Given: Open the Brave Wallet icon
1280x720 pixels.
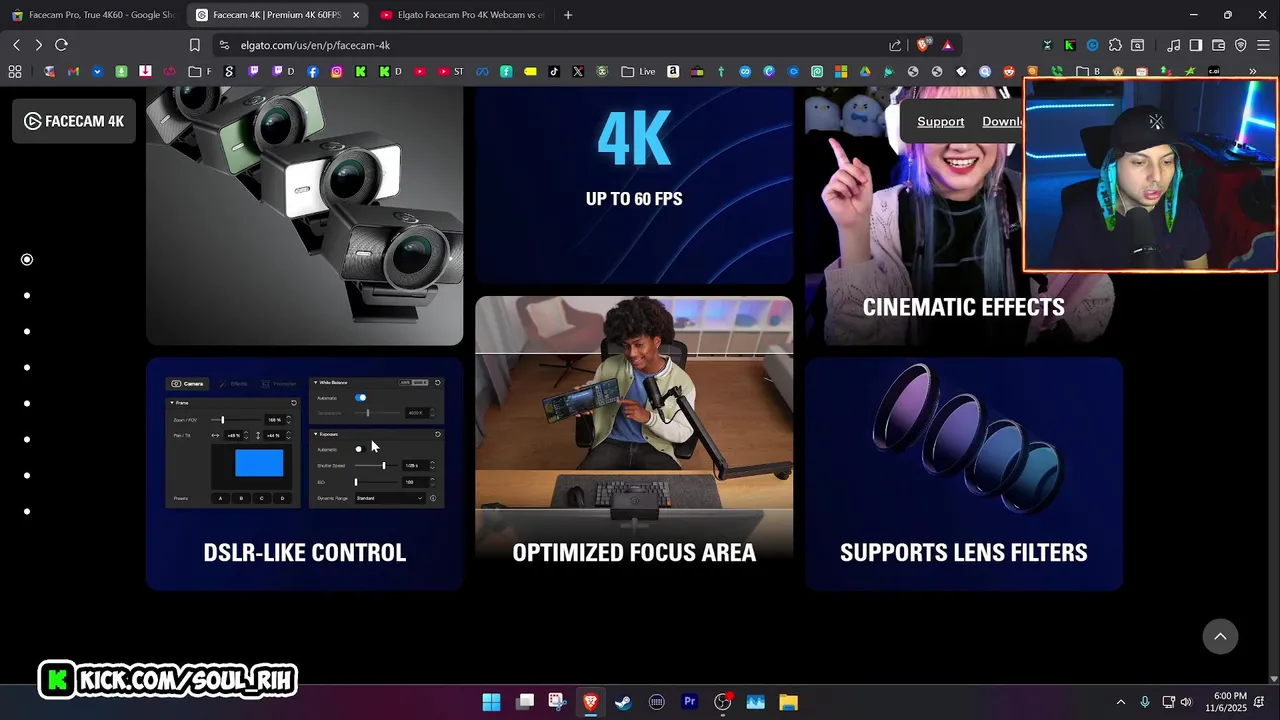Looking at the screenshot, I should [1218, 45].
